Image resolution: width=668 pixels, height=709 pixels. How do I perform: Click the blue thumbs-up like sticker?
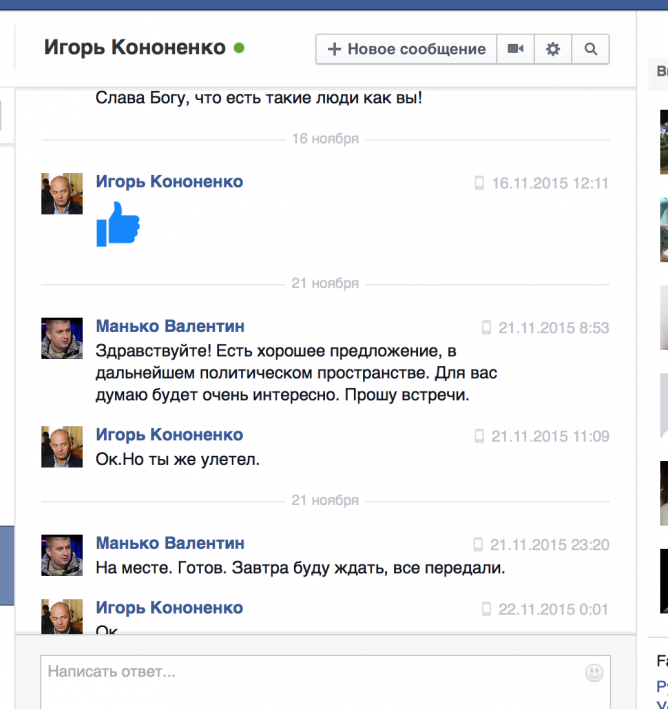[118, 224]
